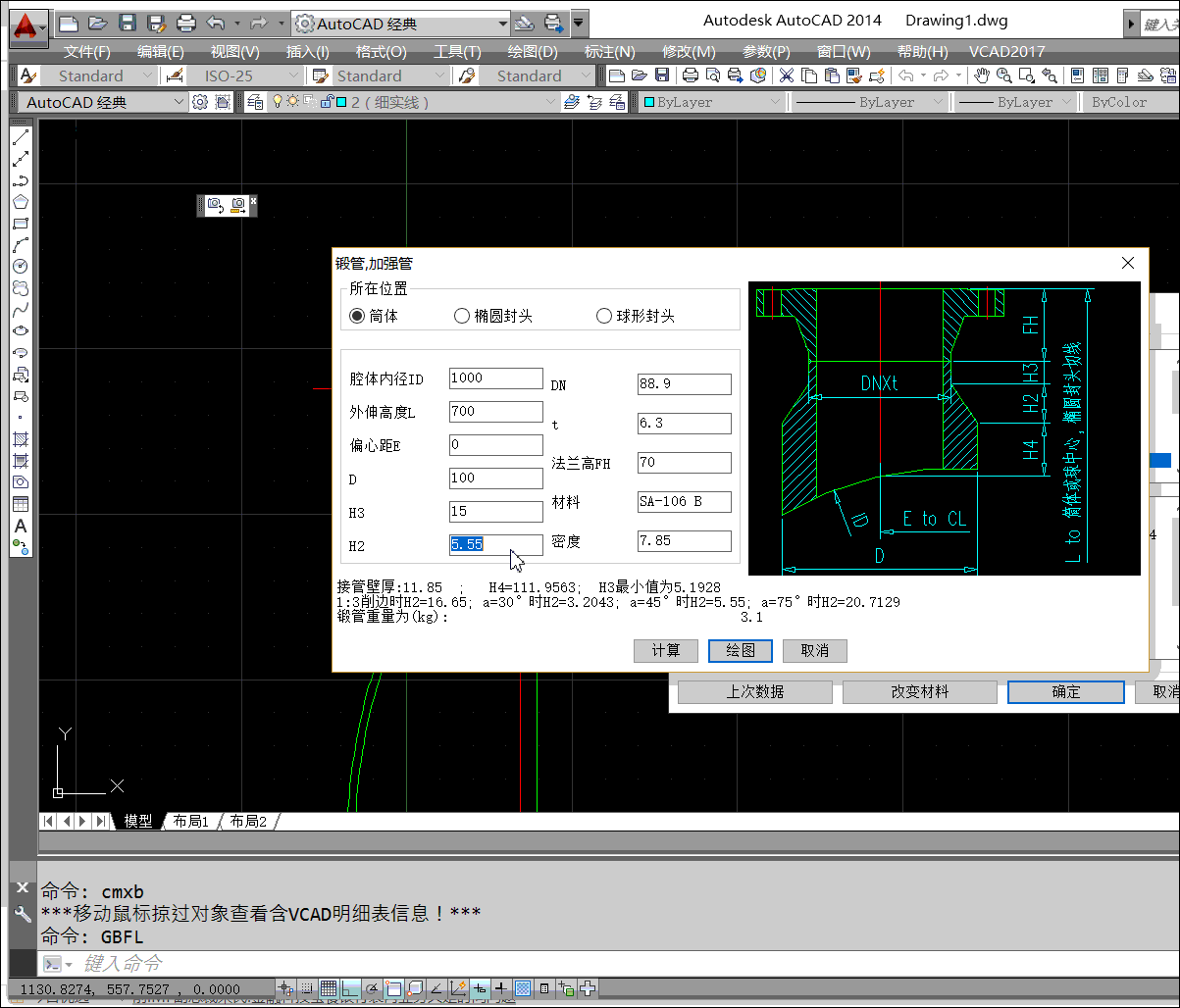Click the 绘图 button in dialog

[740, 651]
